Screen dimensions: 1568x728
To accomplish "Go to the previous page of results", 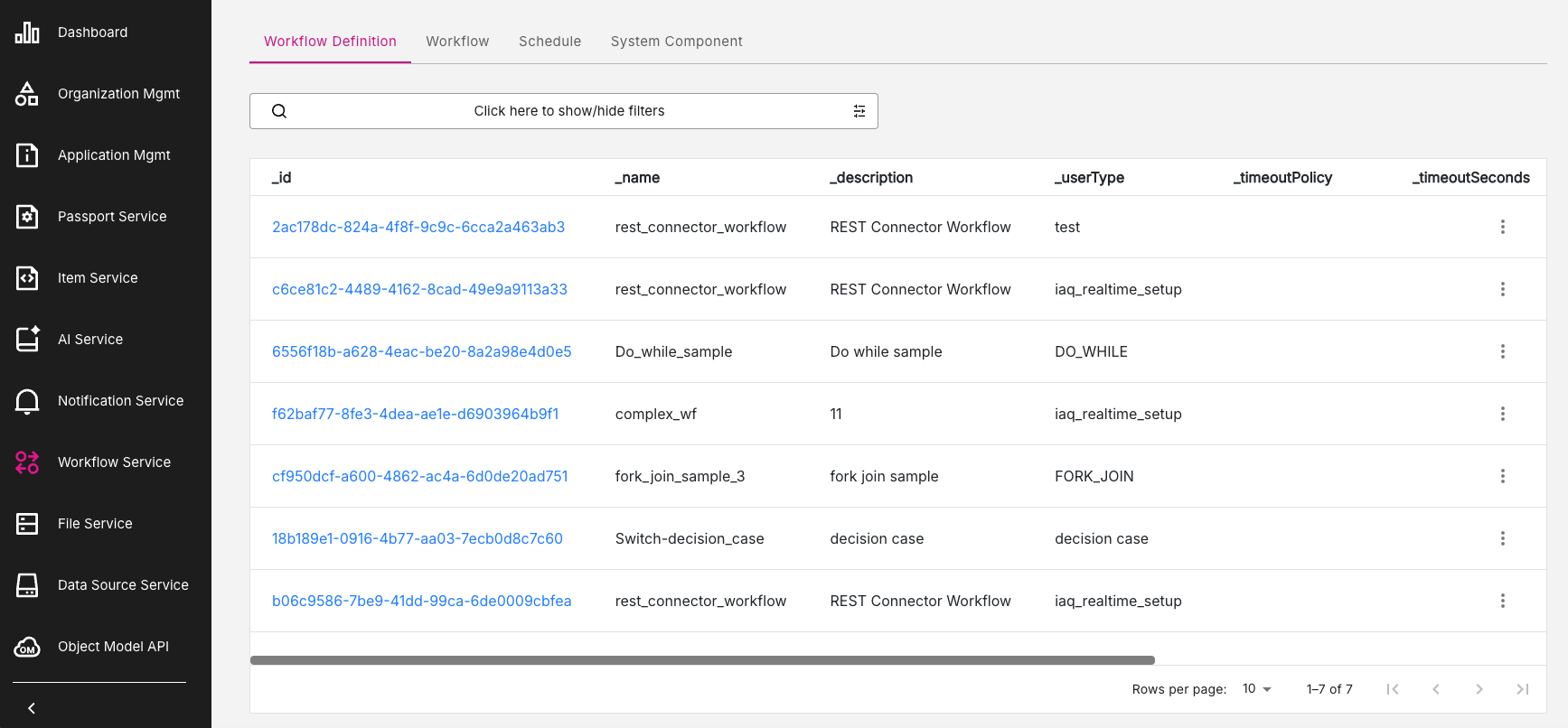I will 1436,689.
